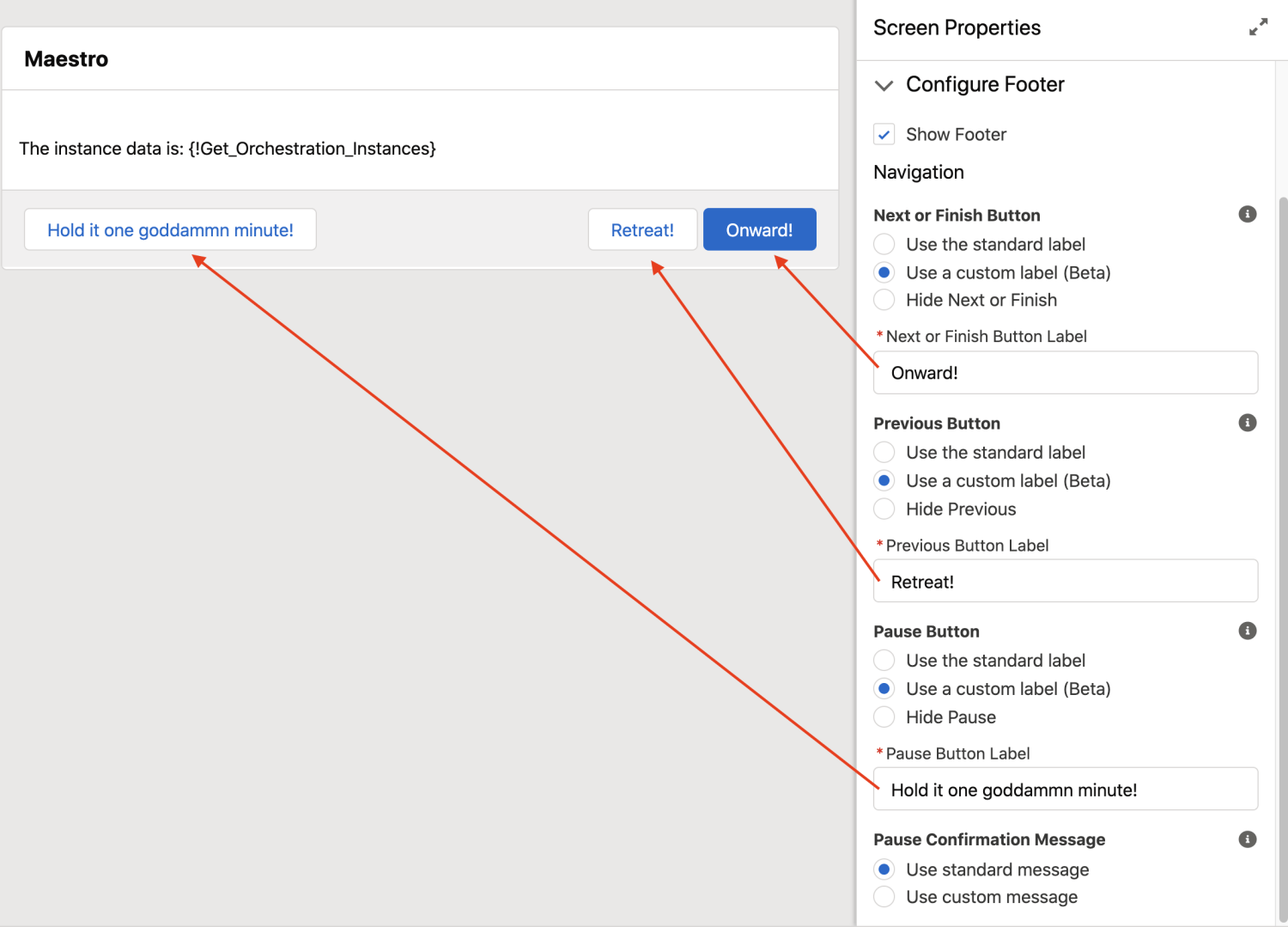
Task: Choose Use custom message for pause confirmation
Action: tap(884, 897)
